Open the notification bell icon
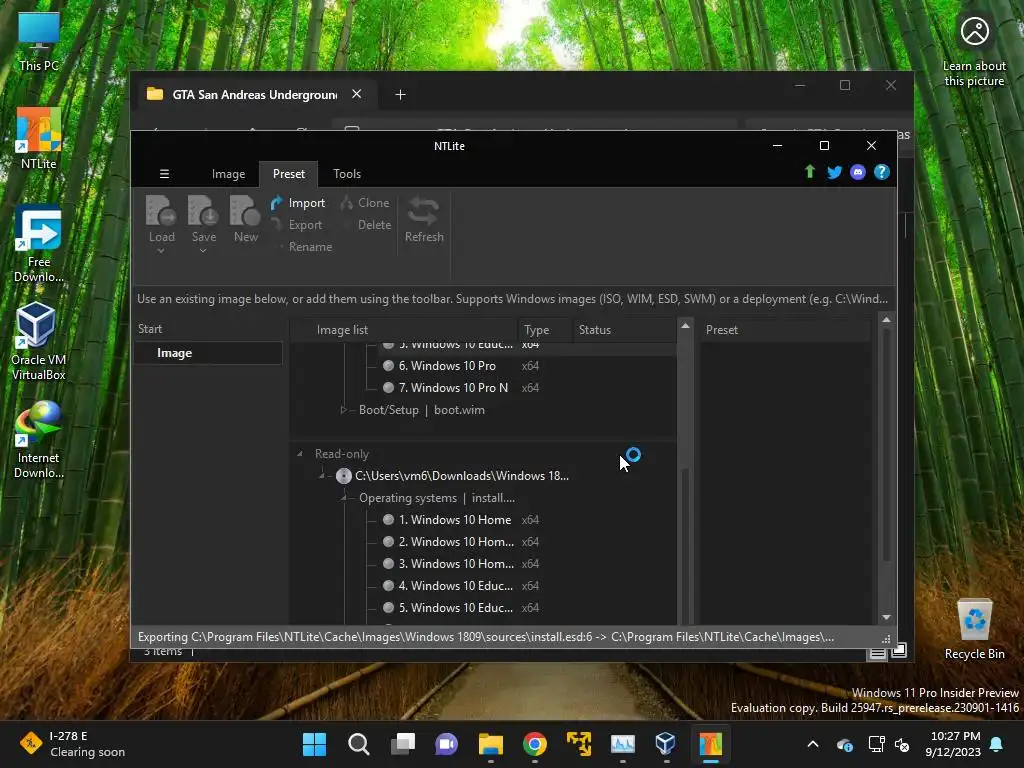 [997, 744]
